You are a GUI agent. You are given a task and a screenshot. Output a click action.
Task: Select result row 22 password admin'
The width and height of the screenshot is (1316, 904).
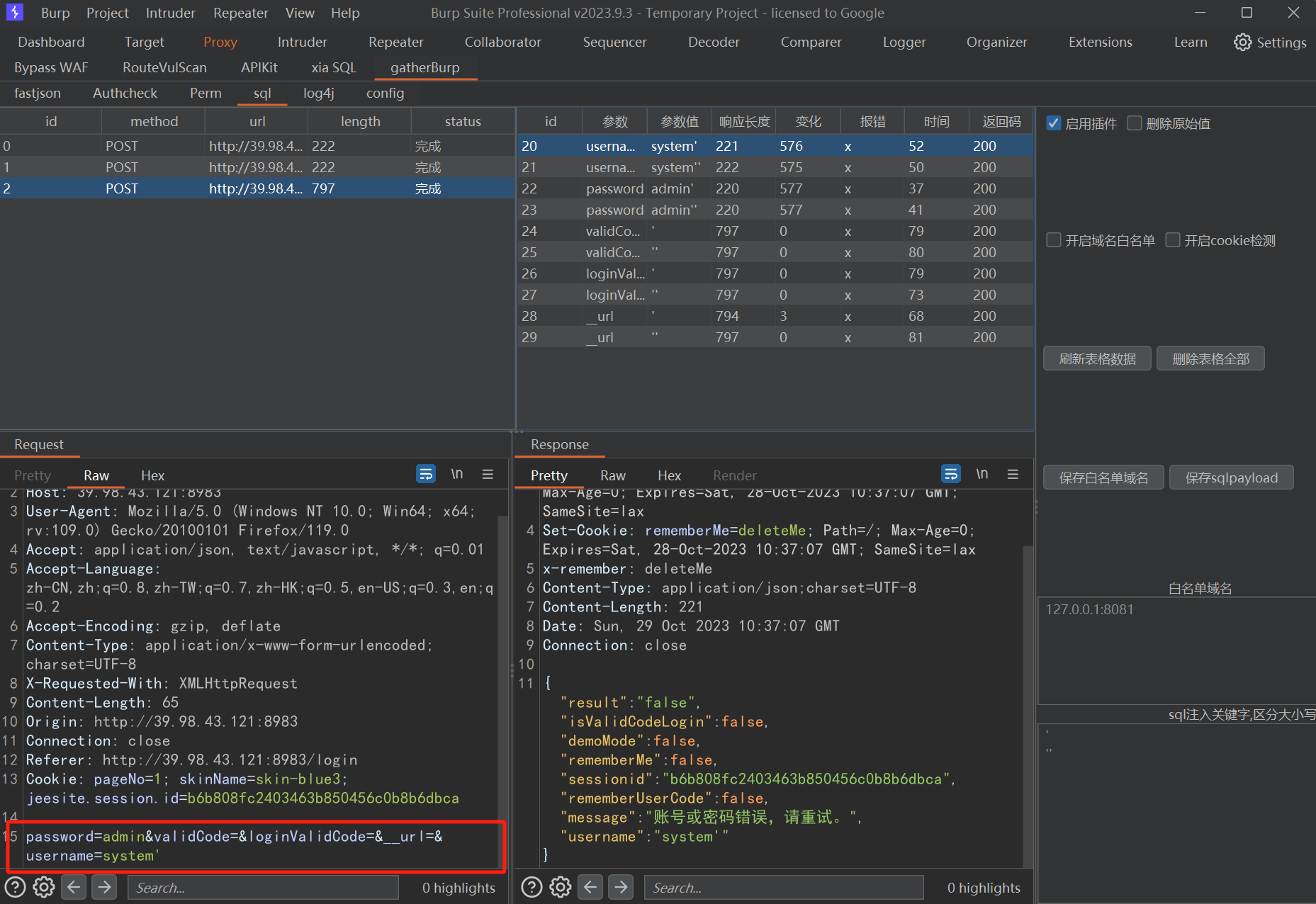pyautogui.click(x=775, y=188)
